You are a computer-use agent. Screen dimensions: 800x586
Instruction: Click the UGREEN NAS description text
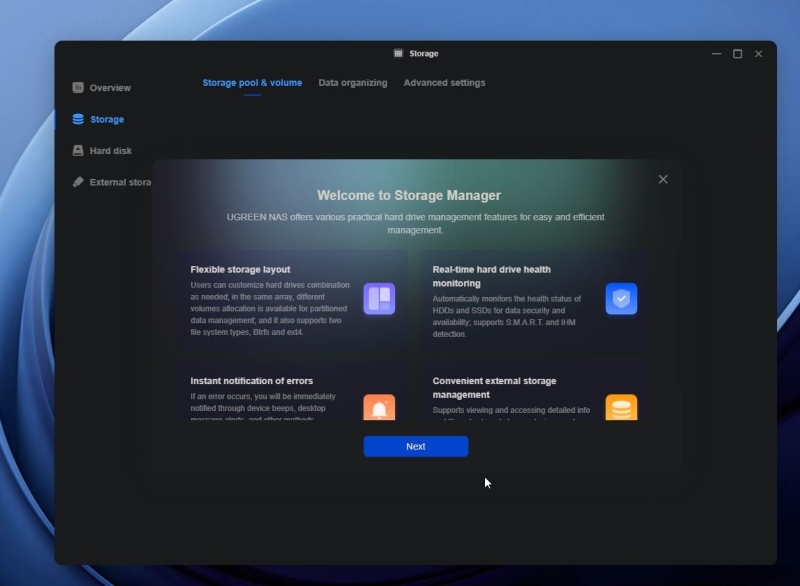(x=415, y=223)
